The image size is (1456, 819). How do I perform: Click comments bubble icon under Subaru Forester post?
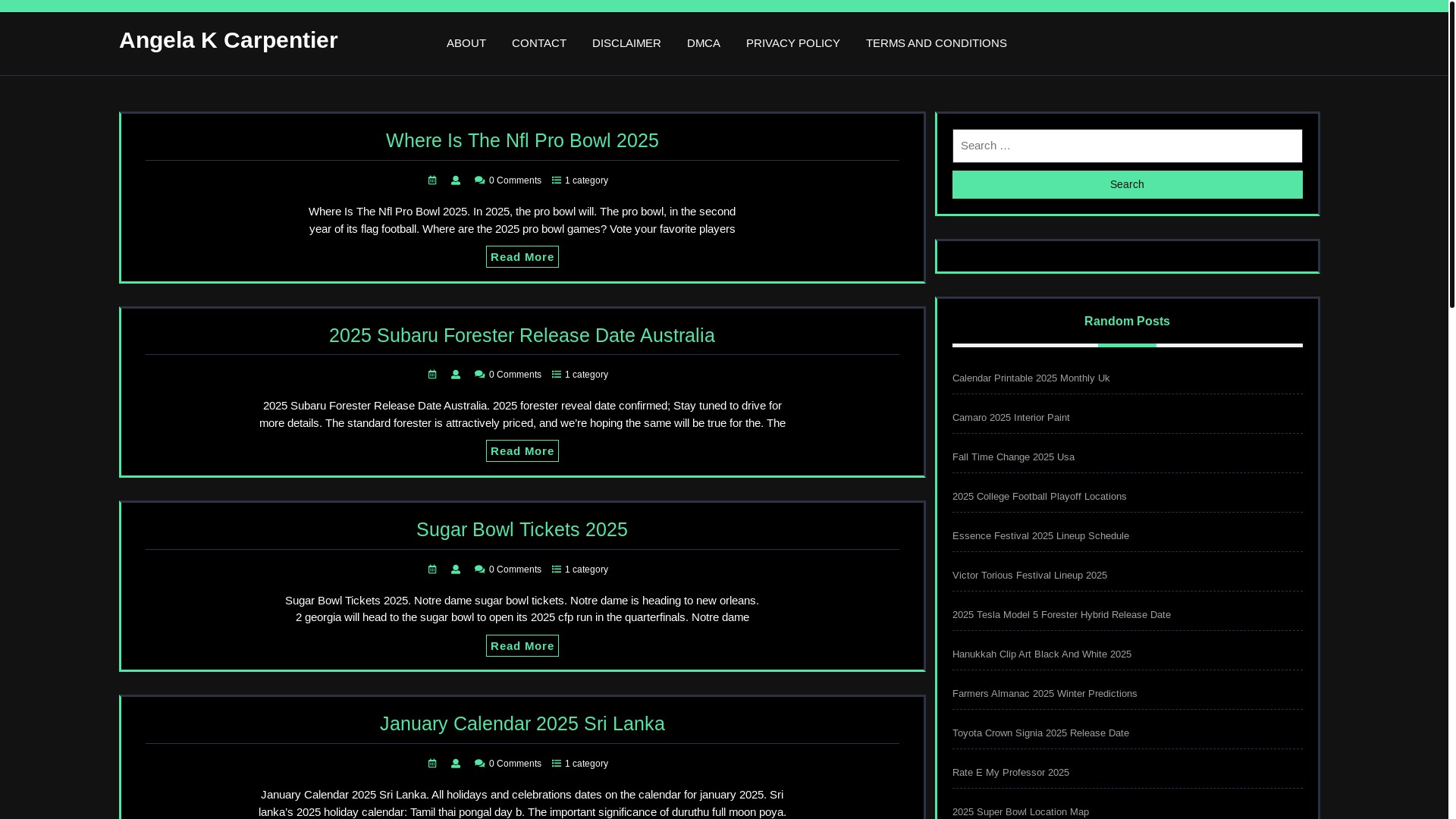[x=479, y=375]
